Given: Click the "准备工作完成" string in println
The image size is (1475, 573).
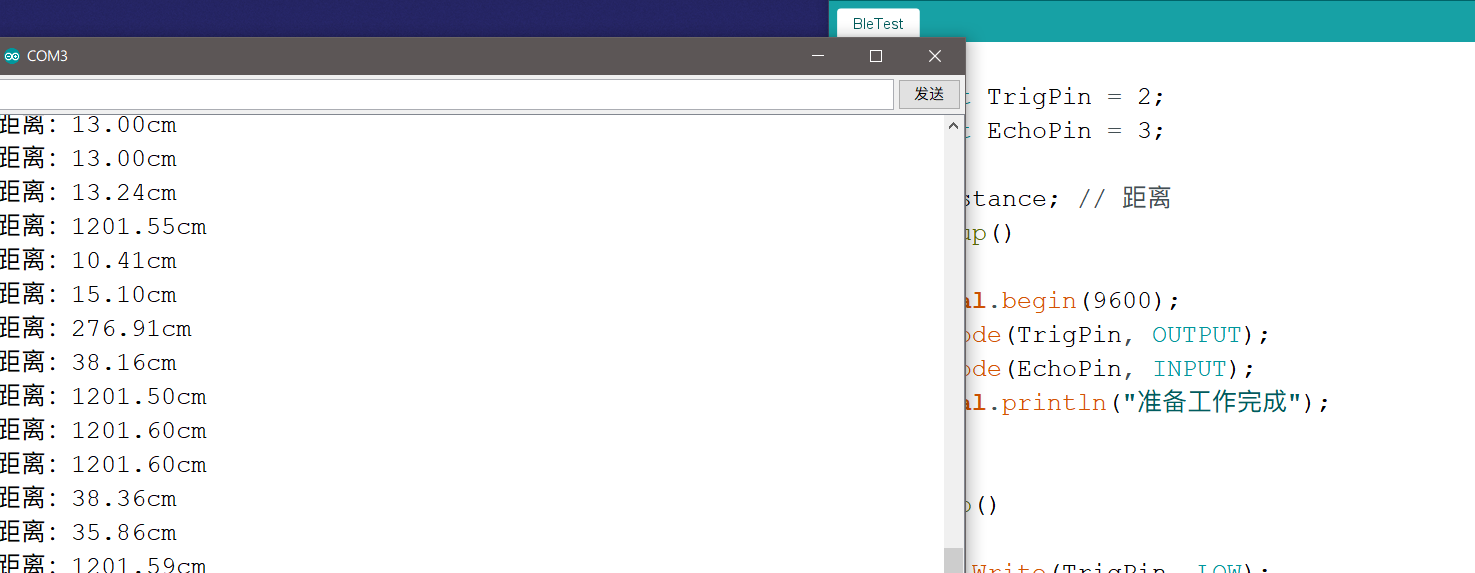Looking at the screenshot, I should tap(1211, 403).
